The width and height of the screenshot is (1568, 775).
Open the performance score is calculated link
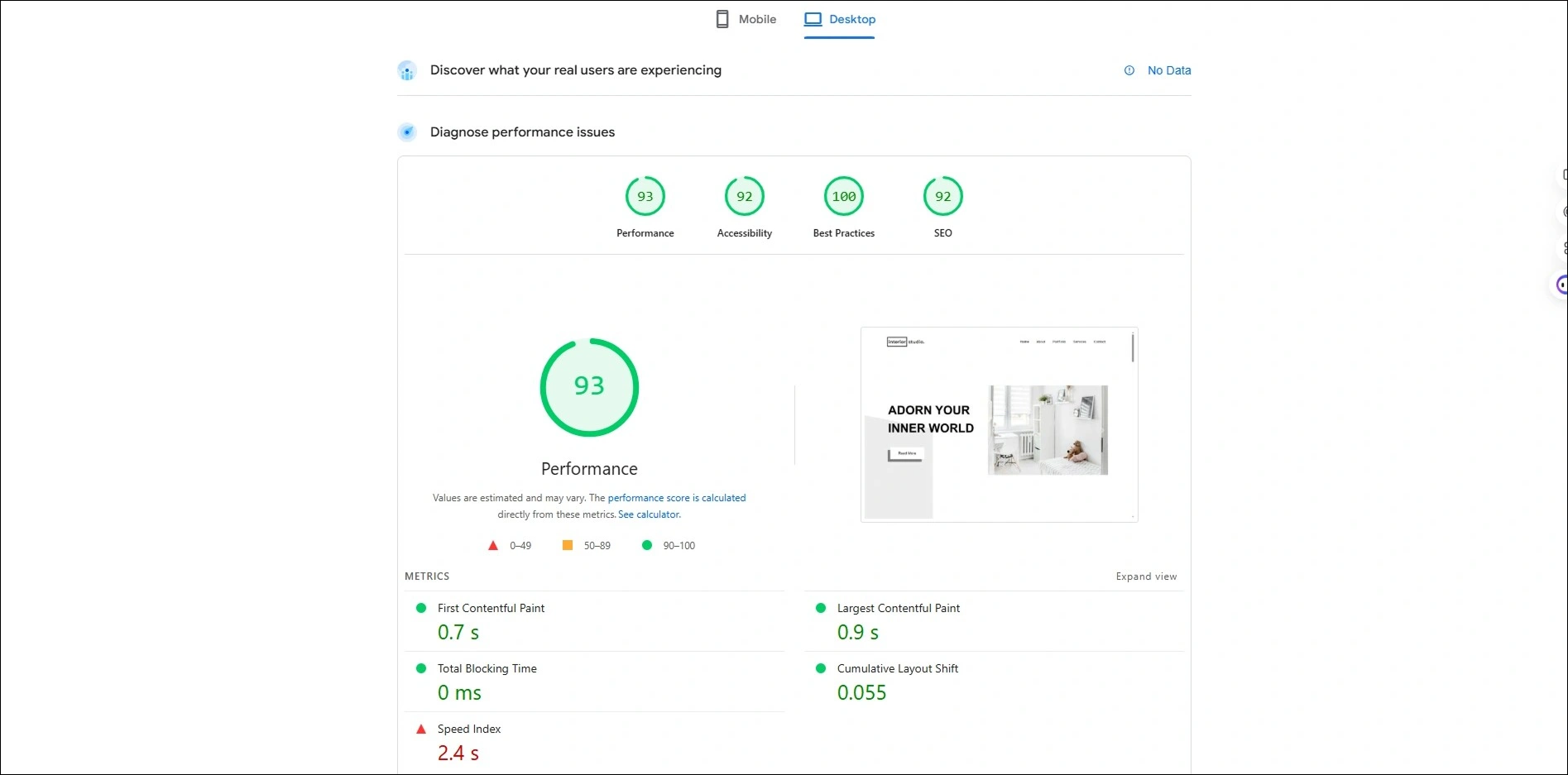676,497
